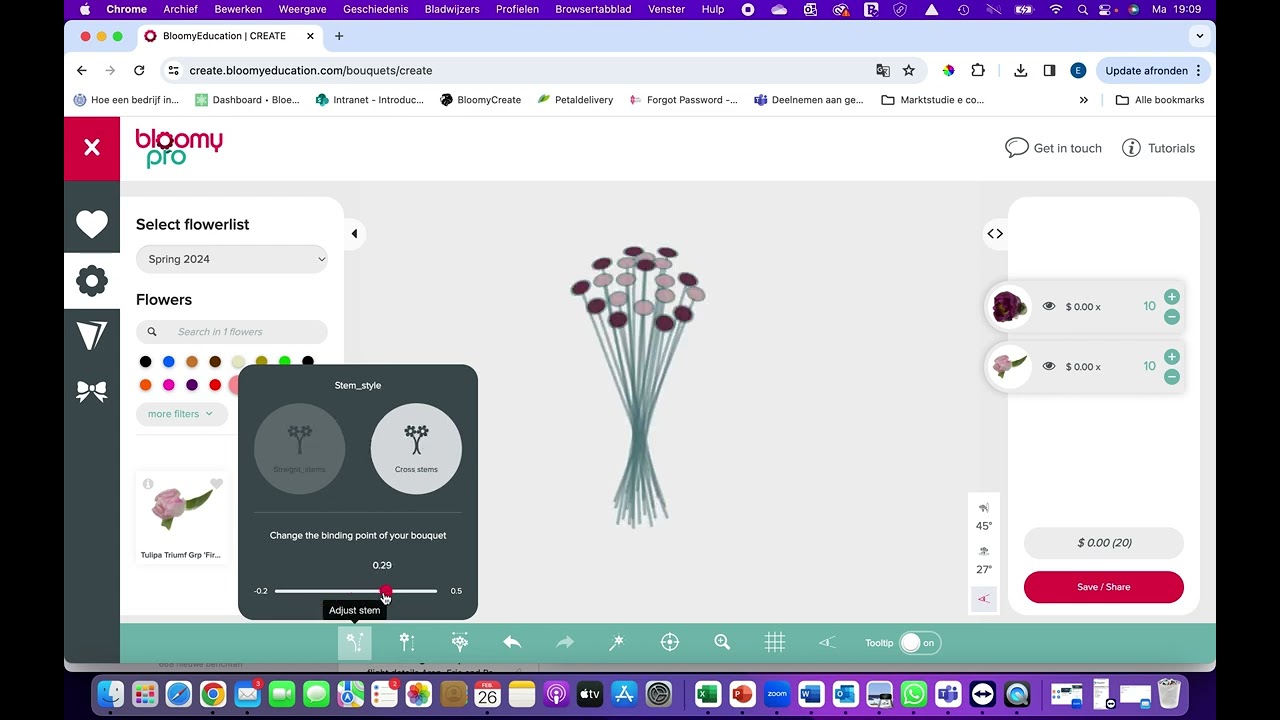Click the 27° vertical angle control
This screenshot has width=1280, height=720.
984,560
